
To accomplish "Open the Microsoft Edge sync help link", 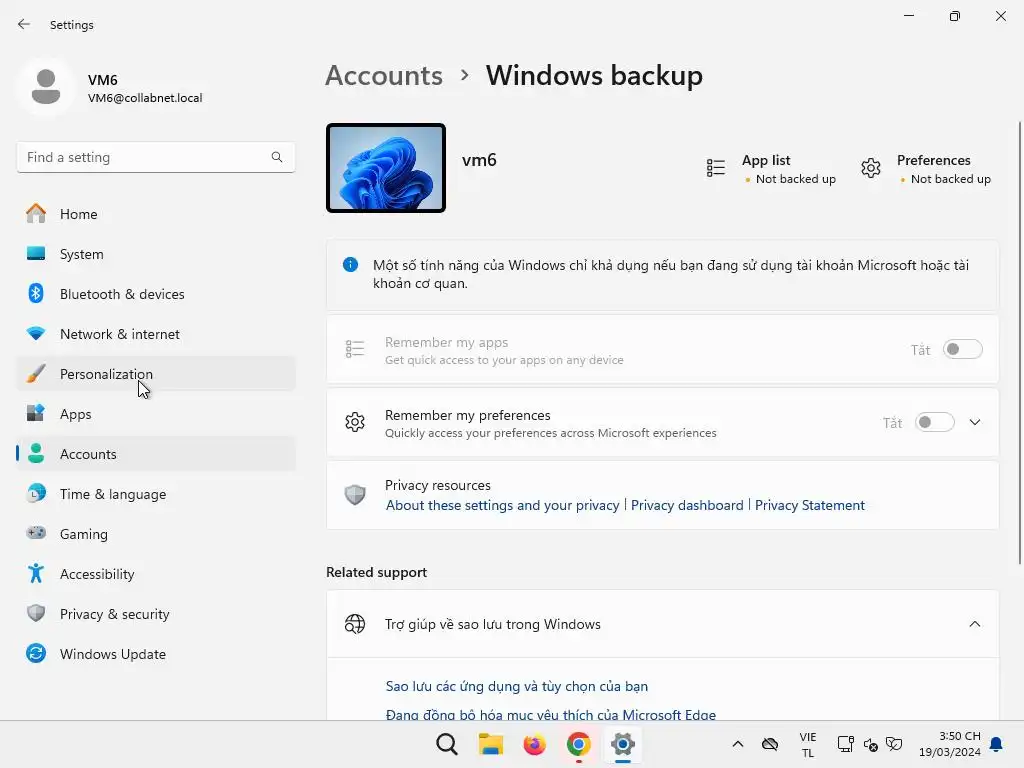I will pos(551,714).
